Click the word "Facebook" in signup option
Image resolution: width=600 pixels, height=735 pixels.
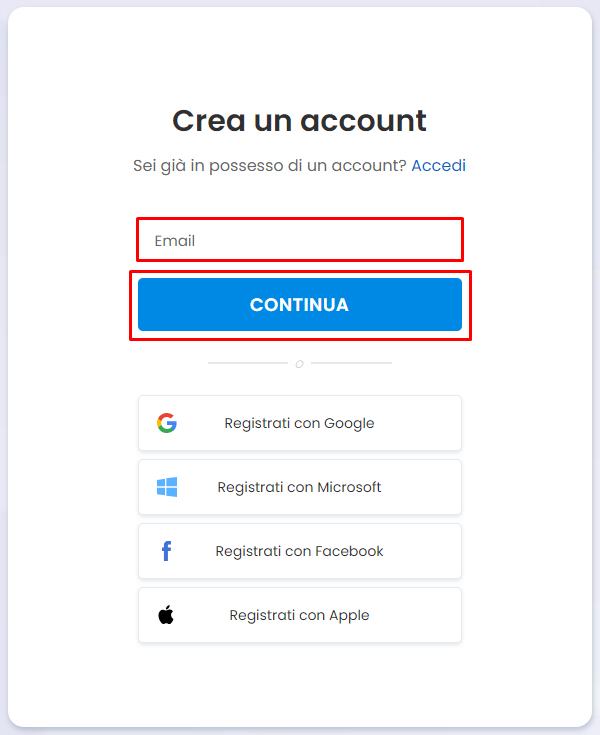[x=349, y=551]
